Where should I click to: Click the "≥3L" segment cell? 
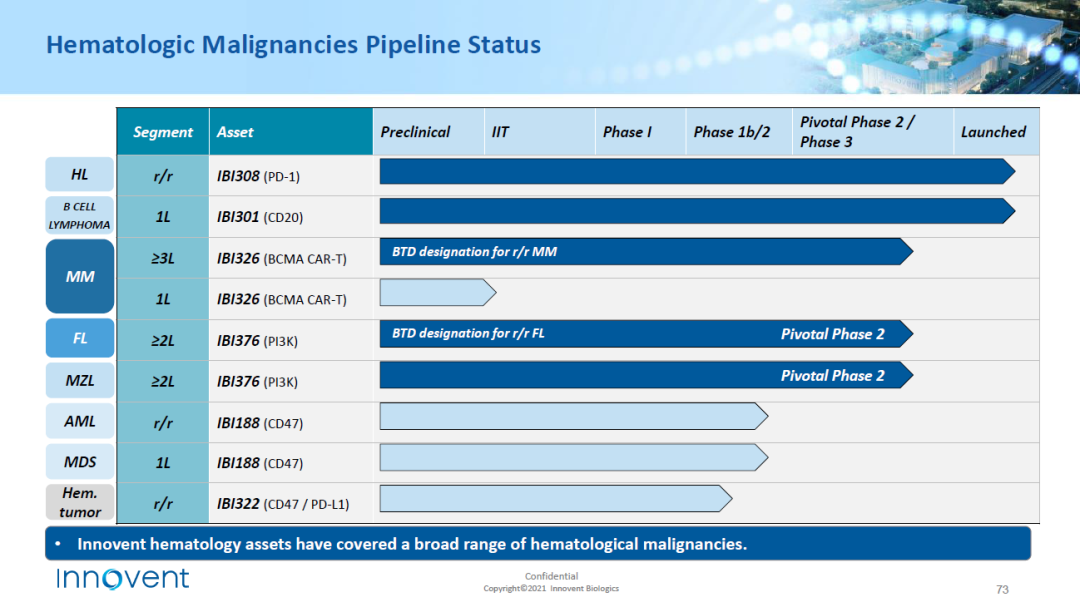163,258
